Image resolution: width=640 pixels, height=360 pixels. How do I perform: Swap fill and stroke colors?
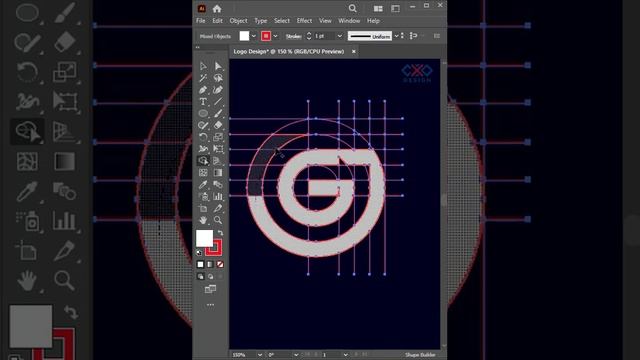[220, 233]
